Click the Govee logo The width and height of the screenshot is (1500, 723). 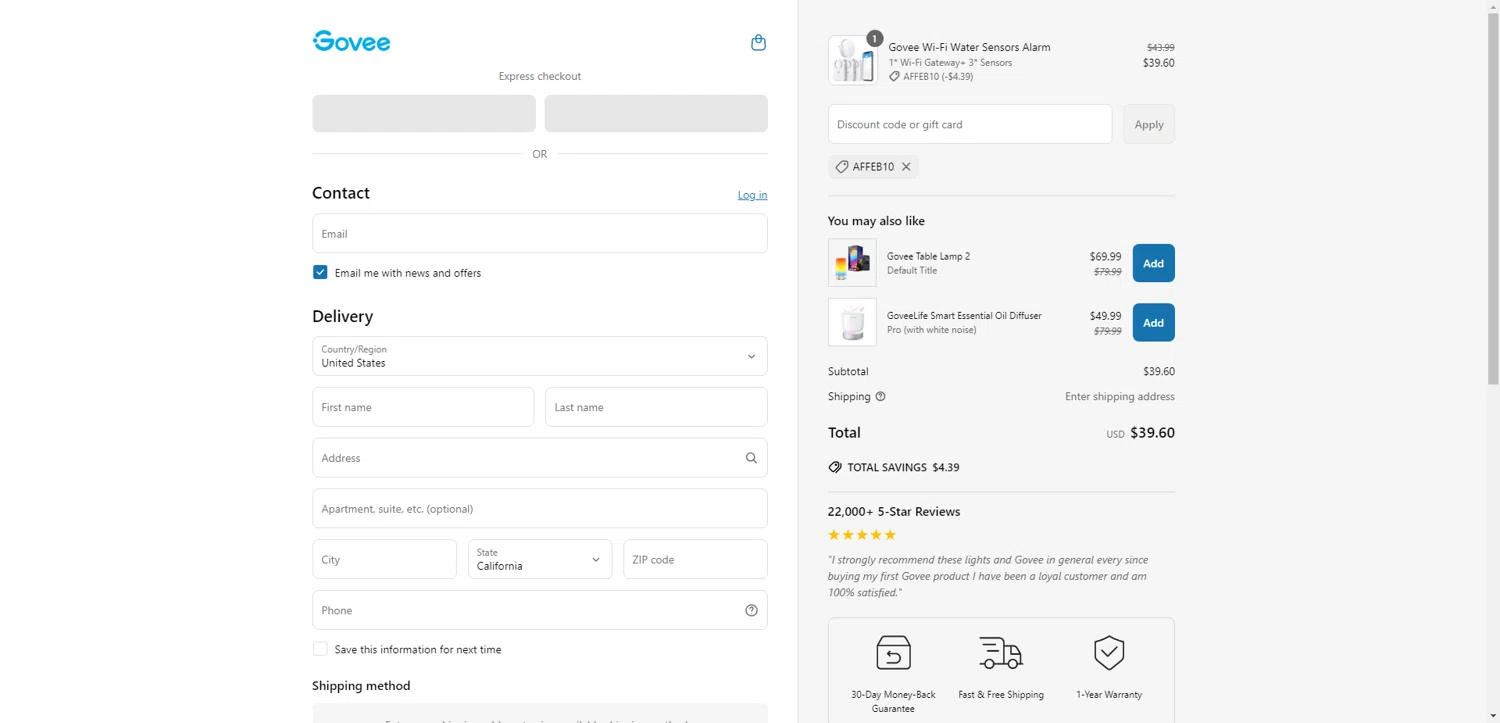pyautogui.click(x=351, y=41)
